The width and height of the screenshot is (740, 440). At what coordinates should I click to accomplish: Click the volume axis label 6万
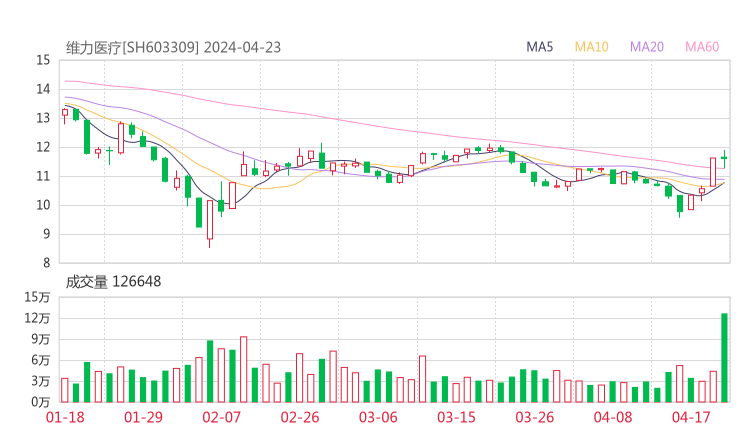coord(41,360)
